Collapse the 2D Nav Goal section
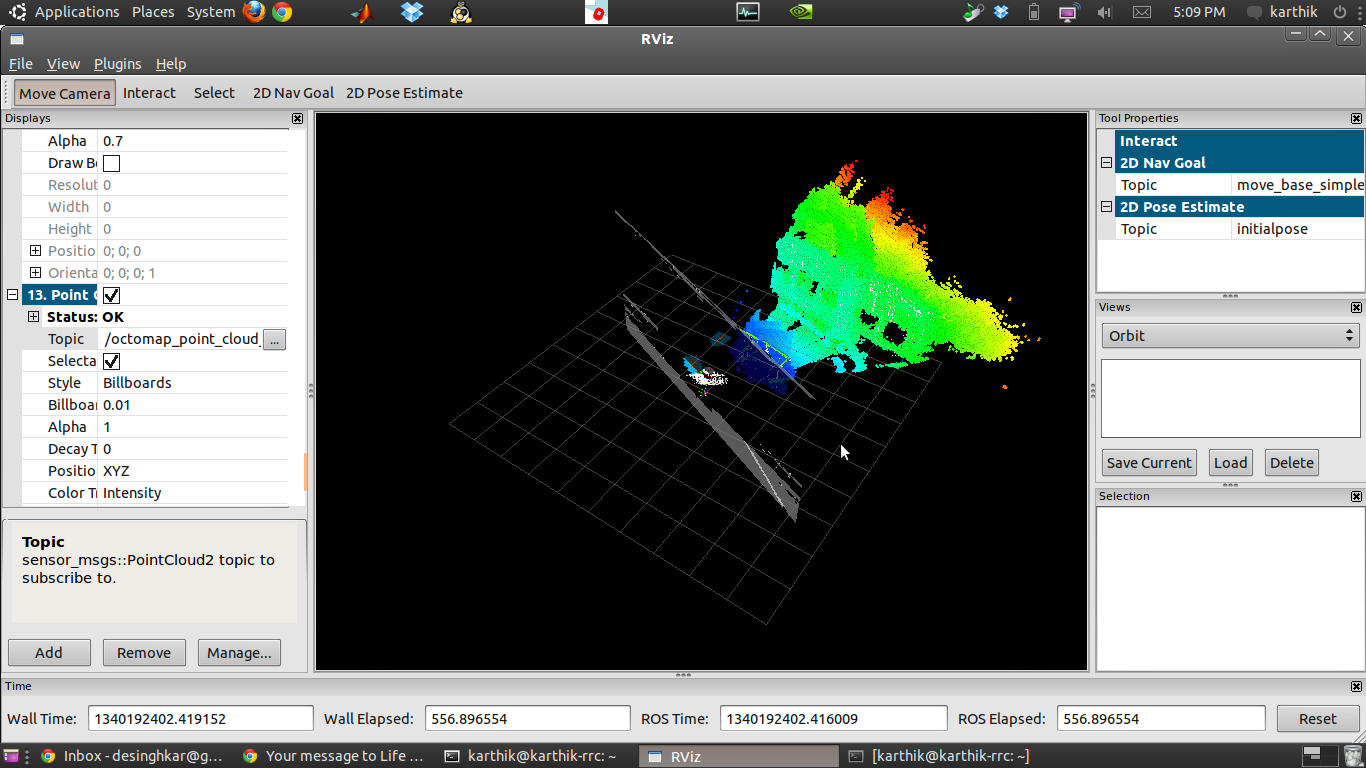 [1107, 163]
